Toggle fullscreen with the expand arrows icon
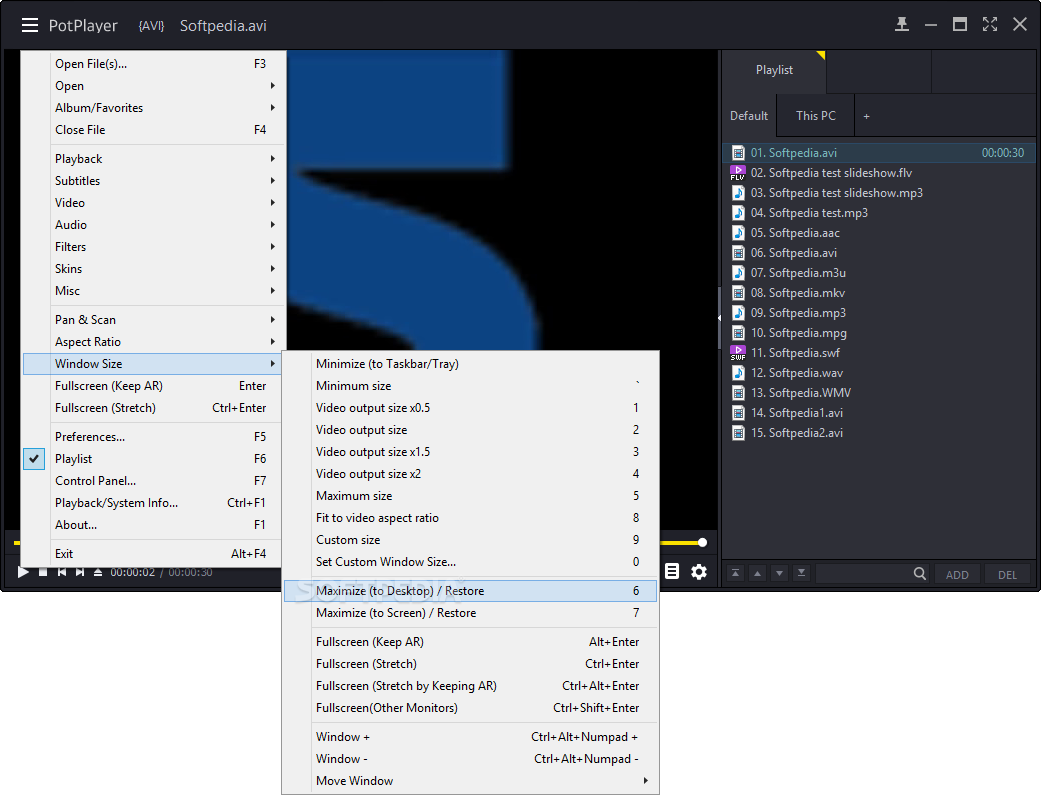The image size is (1041, 795). [x=990, y=25]
